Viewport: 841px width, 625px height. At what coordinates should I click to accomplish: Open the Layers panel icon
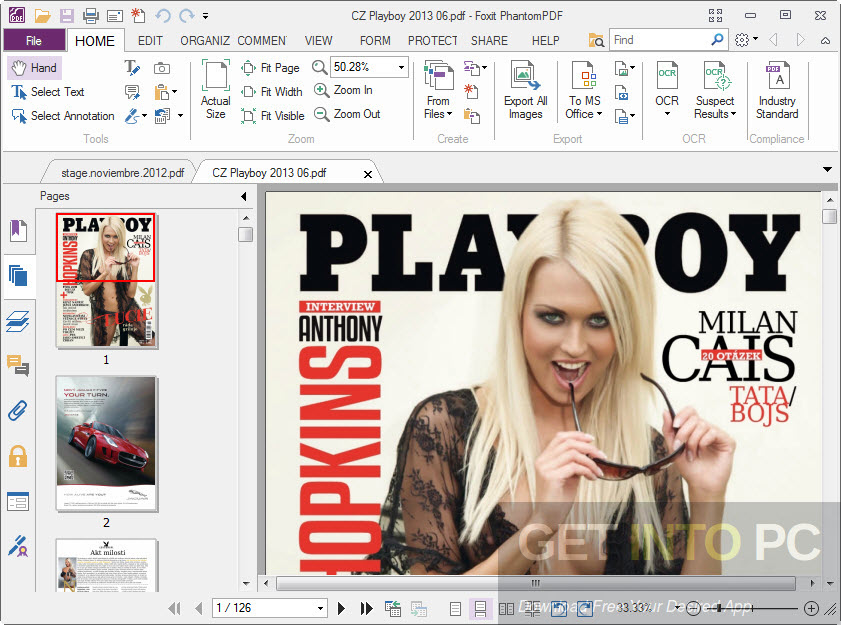tap(18, 322)
